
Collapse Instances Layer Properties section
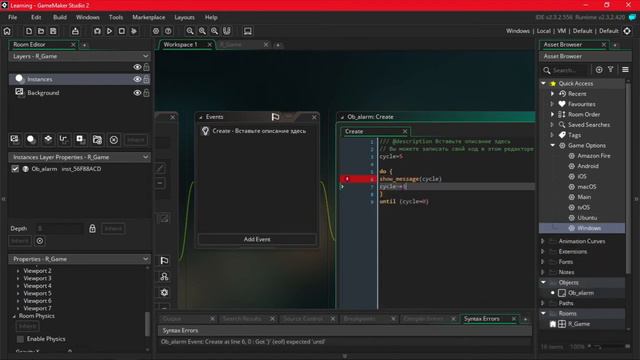[145, 157]
